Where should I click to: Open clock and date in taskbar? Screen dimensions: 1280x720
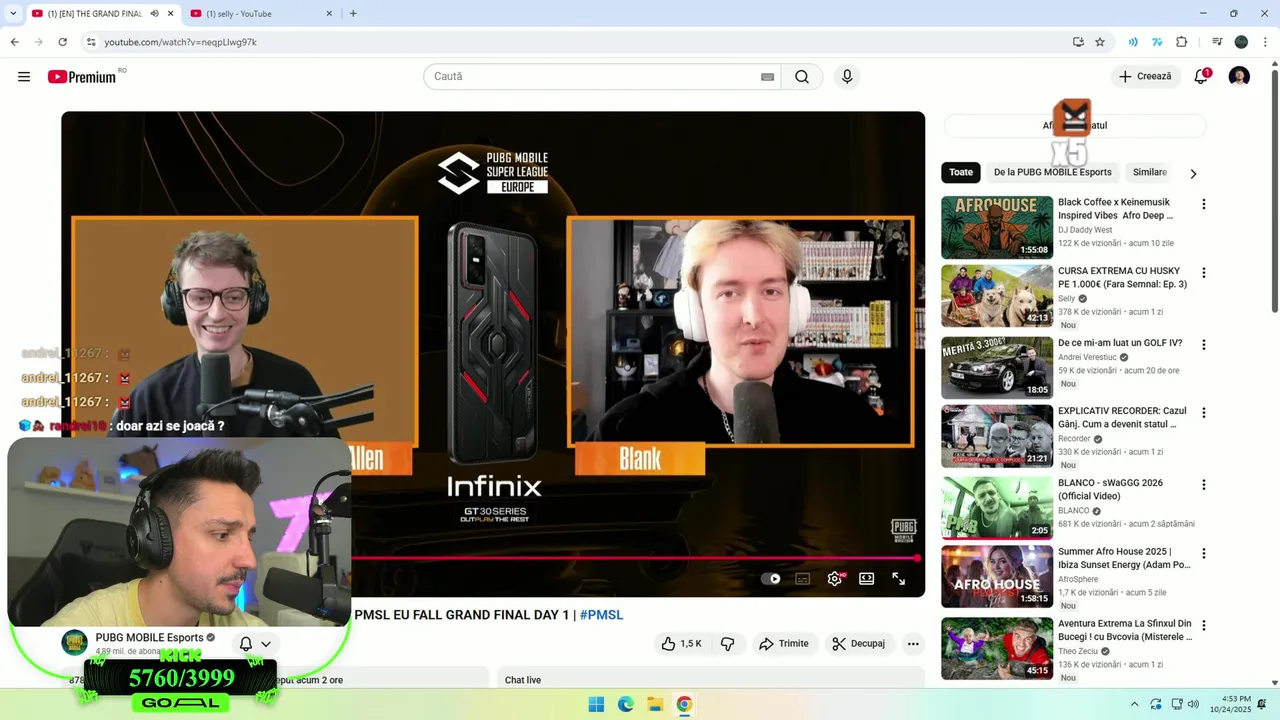pyautogui.click(x=1229, y=704)
